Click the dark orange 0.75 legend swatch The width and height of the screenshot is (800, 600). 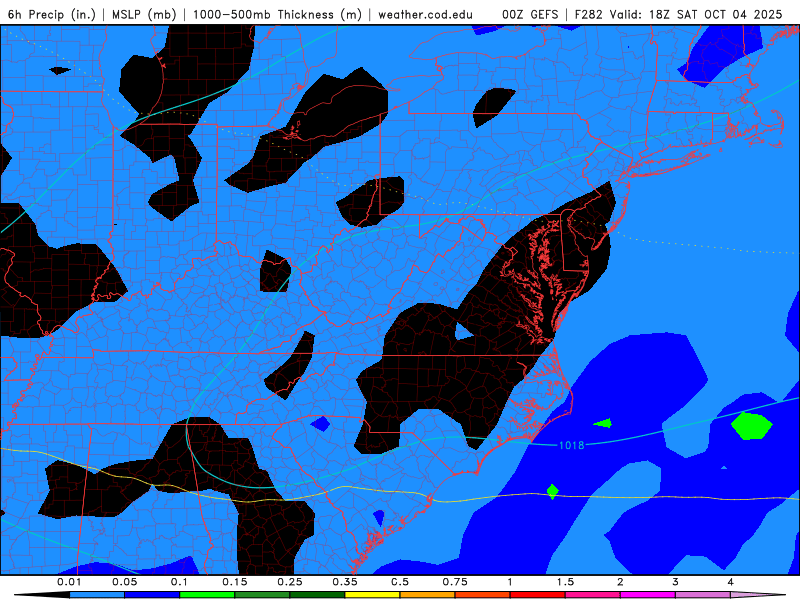click(x=483, y=595)
